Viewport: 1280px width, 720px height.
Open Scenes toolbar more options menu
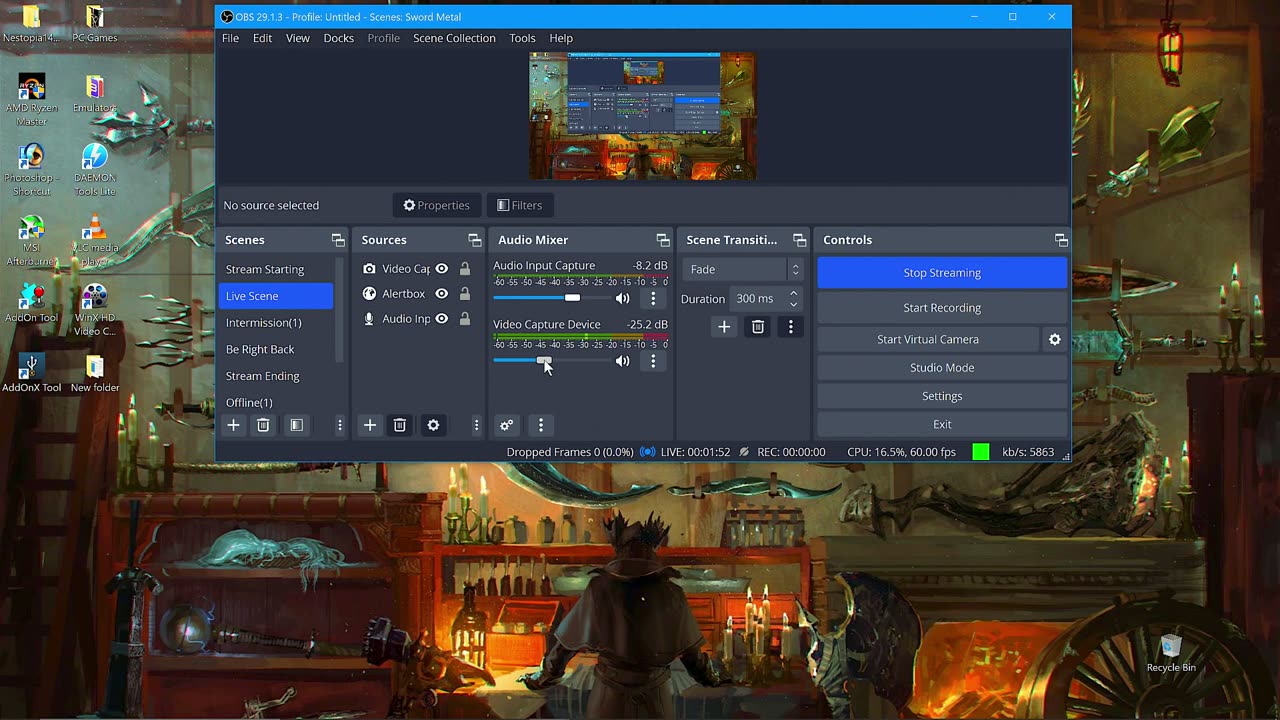point(340,425)
